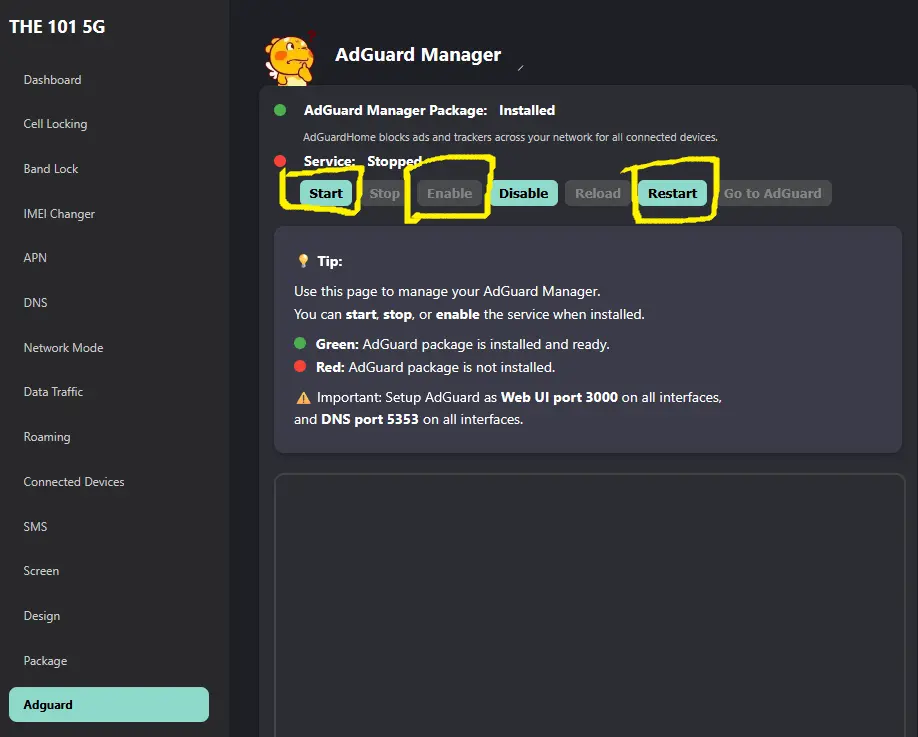Viewport: 918px width, 737px height.
Task: Start the AdGuard service
Action: (x=326, y=193)
